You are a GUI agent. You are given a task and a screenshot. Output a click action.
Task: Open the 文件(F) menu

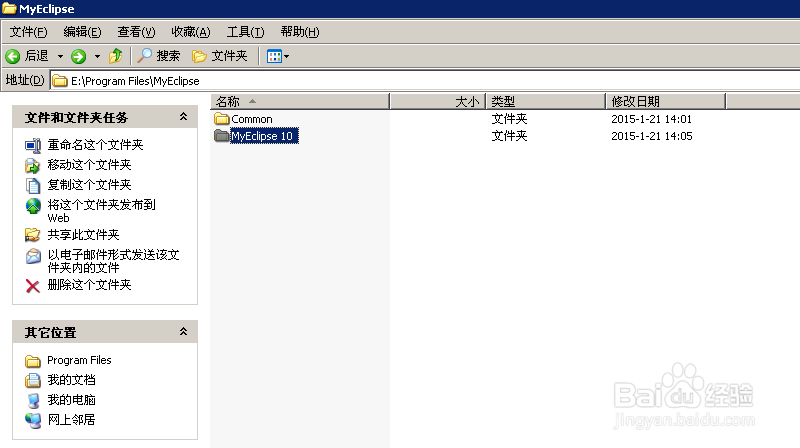(x=29, y=32)
